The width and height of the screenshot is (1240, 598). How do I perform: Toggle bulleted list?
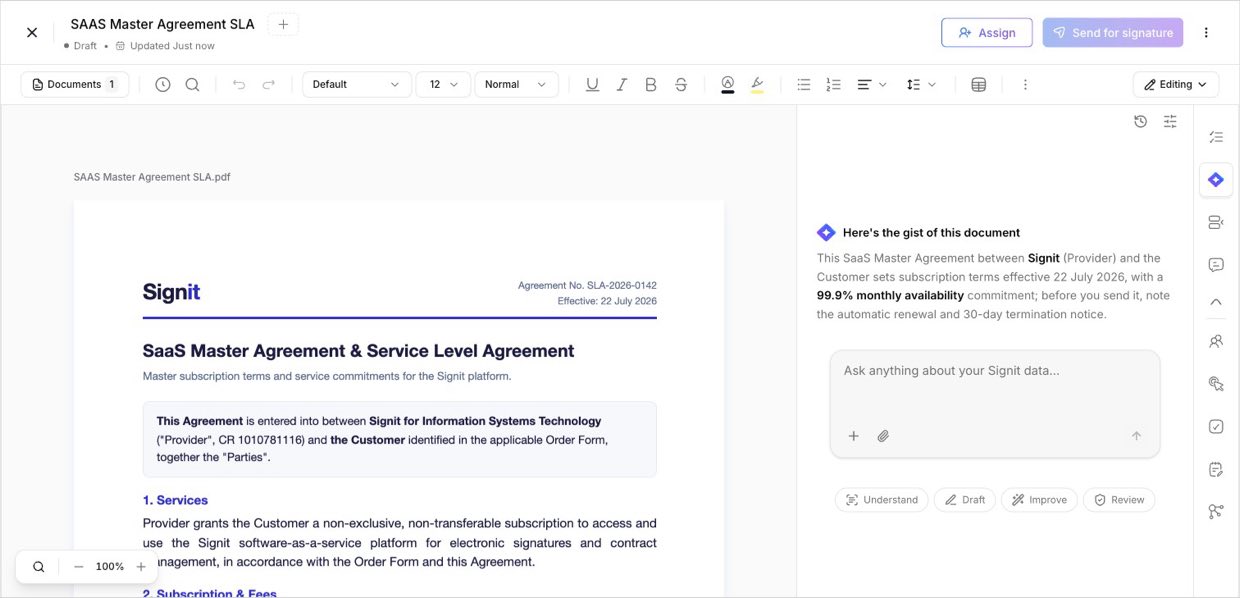(804, 85)
